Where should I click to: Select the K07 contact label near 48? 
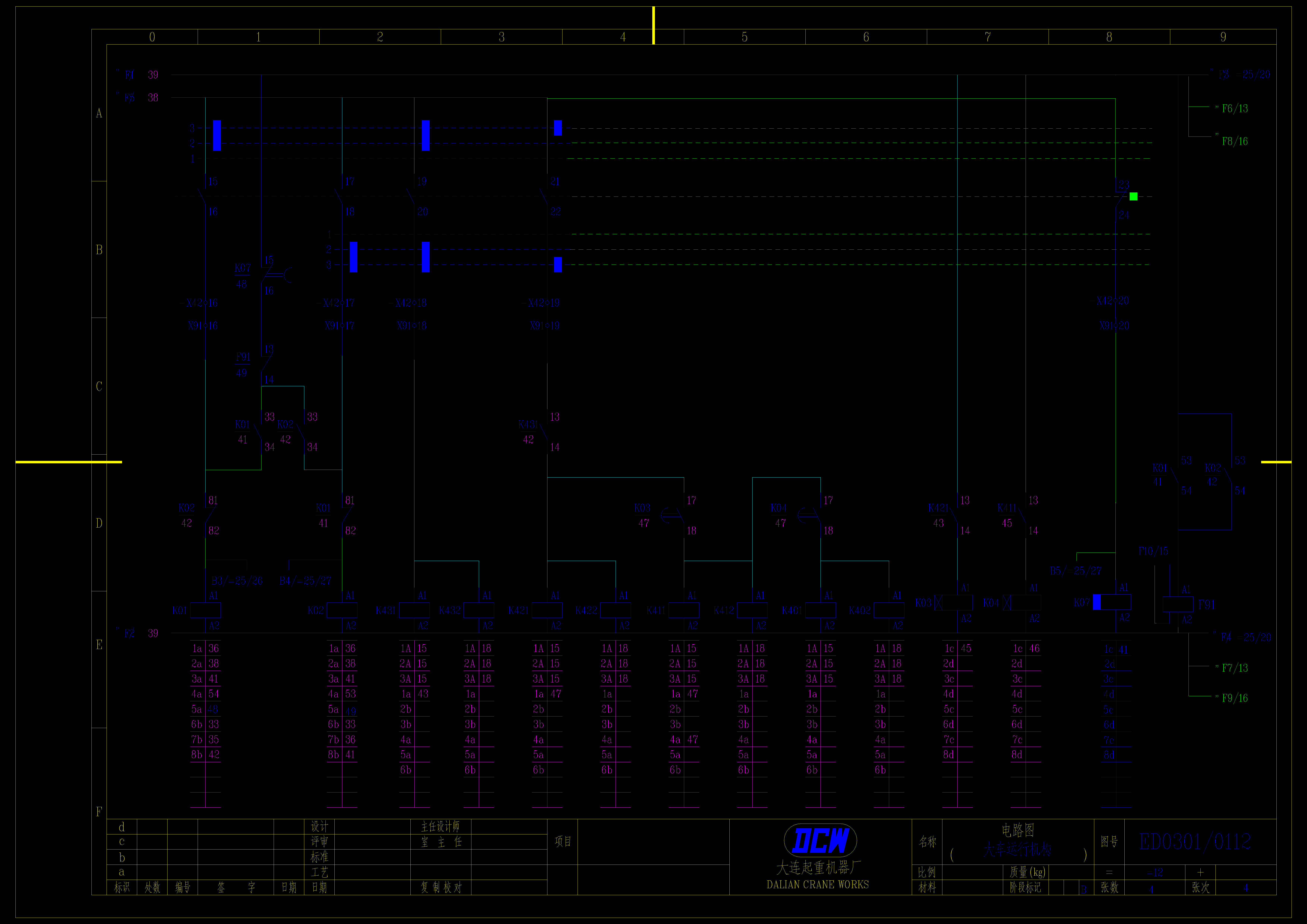(243, 268)
